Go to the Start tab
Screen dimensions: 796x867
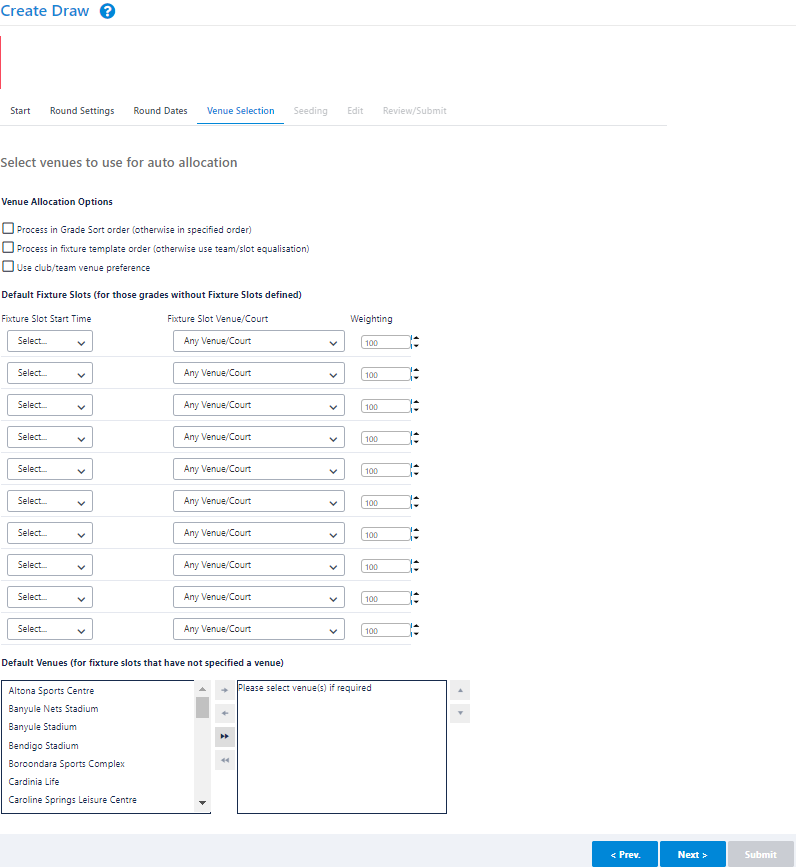point(20,111)
